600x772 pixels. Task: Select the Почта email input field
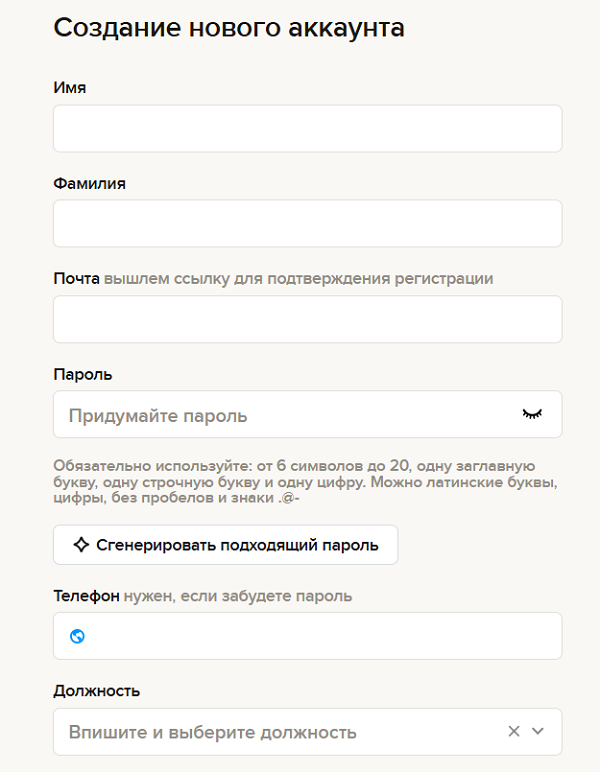pos(307,319)
